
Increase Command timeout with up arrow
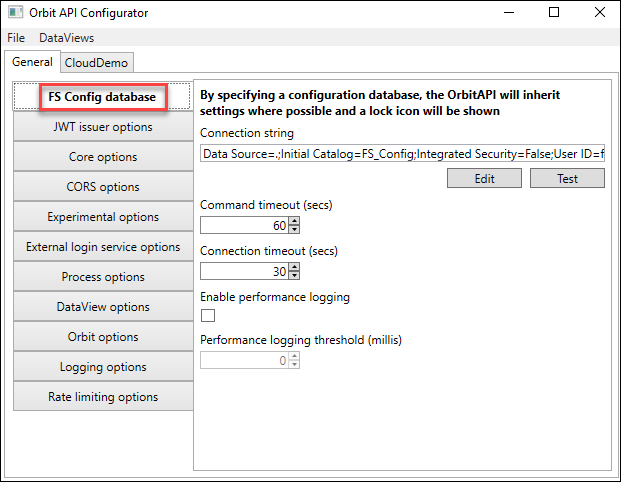[x=294, y=221]
